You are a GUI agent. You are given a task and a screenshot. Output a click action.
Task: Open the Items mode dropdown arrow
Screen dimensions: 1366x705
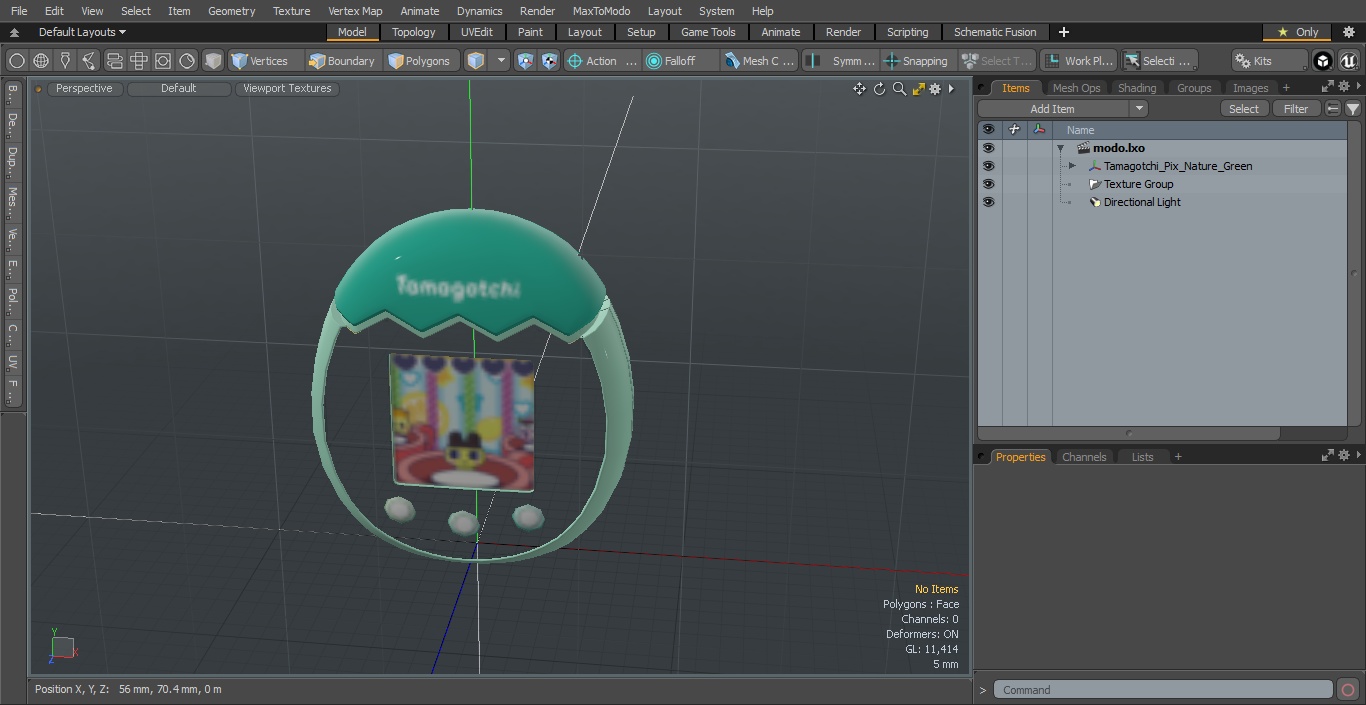tap(501, 61)
